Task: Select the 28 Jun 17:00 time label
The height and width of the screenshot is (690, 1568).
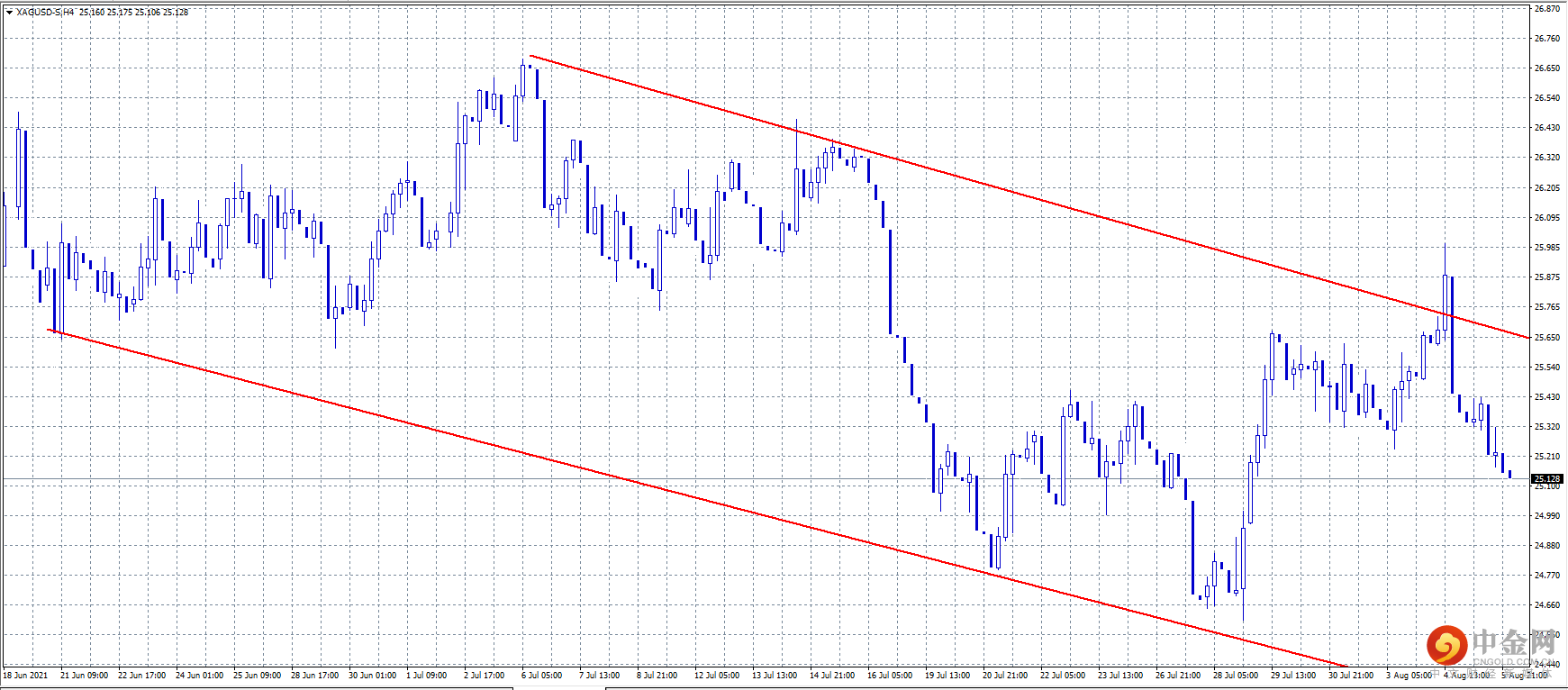Action: 314,676
